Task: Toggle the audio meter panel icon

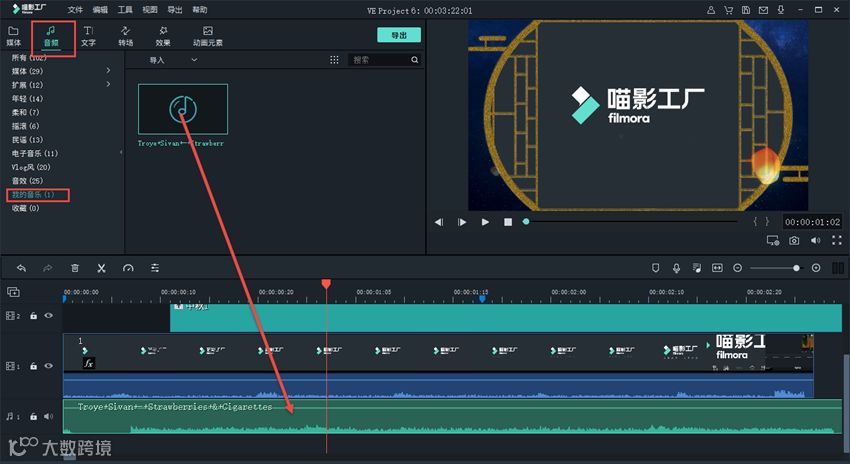Action: point(838,268)
